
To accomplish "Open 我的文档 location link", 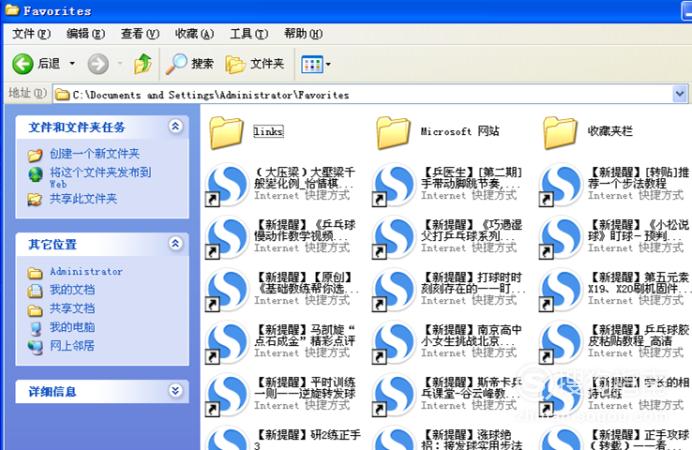I will pyautogui.click(x=72, y=290).
